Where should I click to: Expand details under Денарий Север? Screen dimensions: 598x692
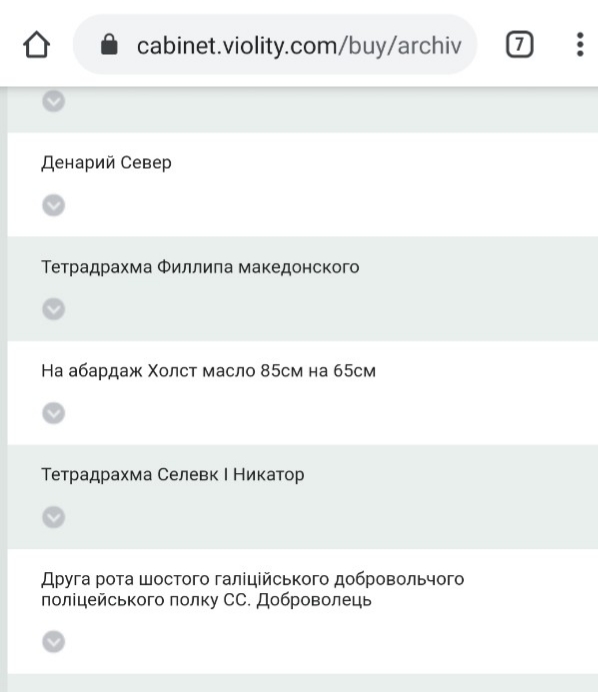pyautogui.click(x=53, y=205)
